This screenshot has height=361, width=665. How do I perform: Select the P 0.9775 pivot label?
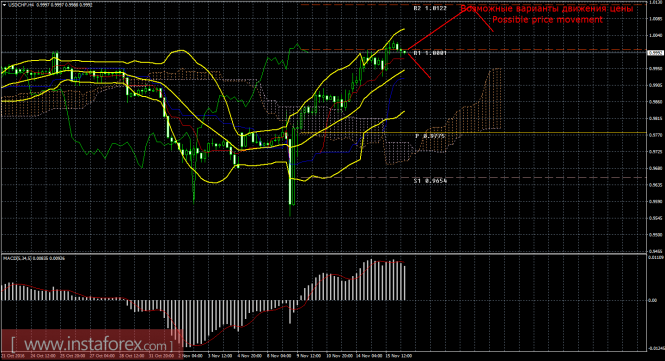pyautogui.click(x=430, y=136)
